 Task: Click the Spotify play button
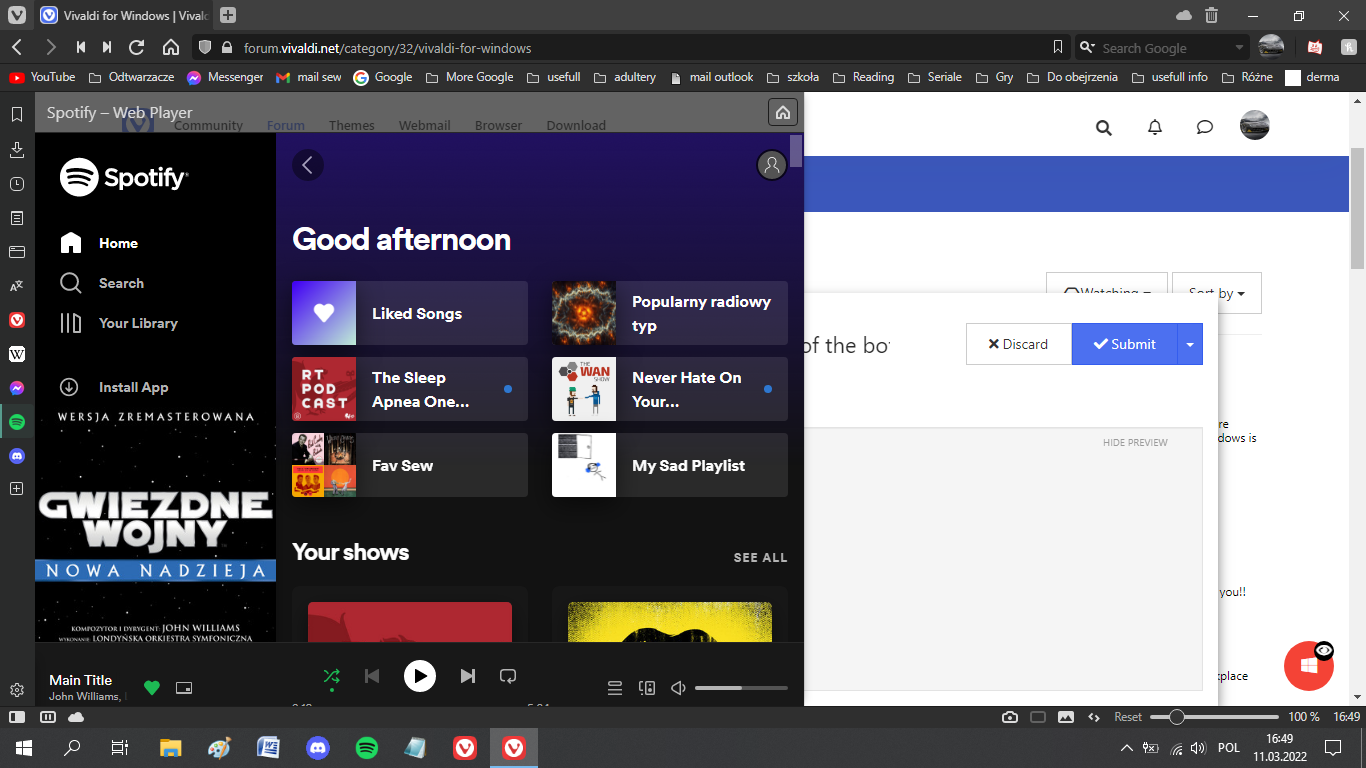(x=420, y=677)
